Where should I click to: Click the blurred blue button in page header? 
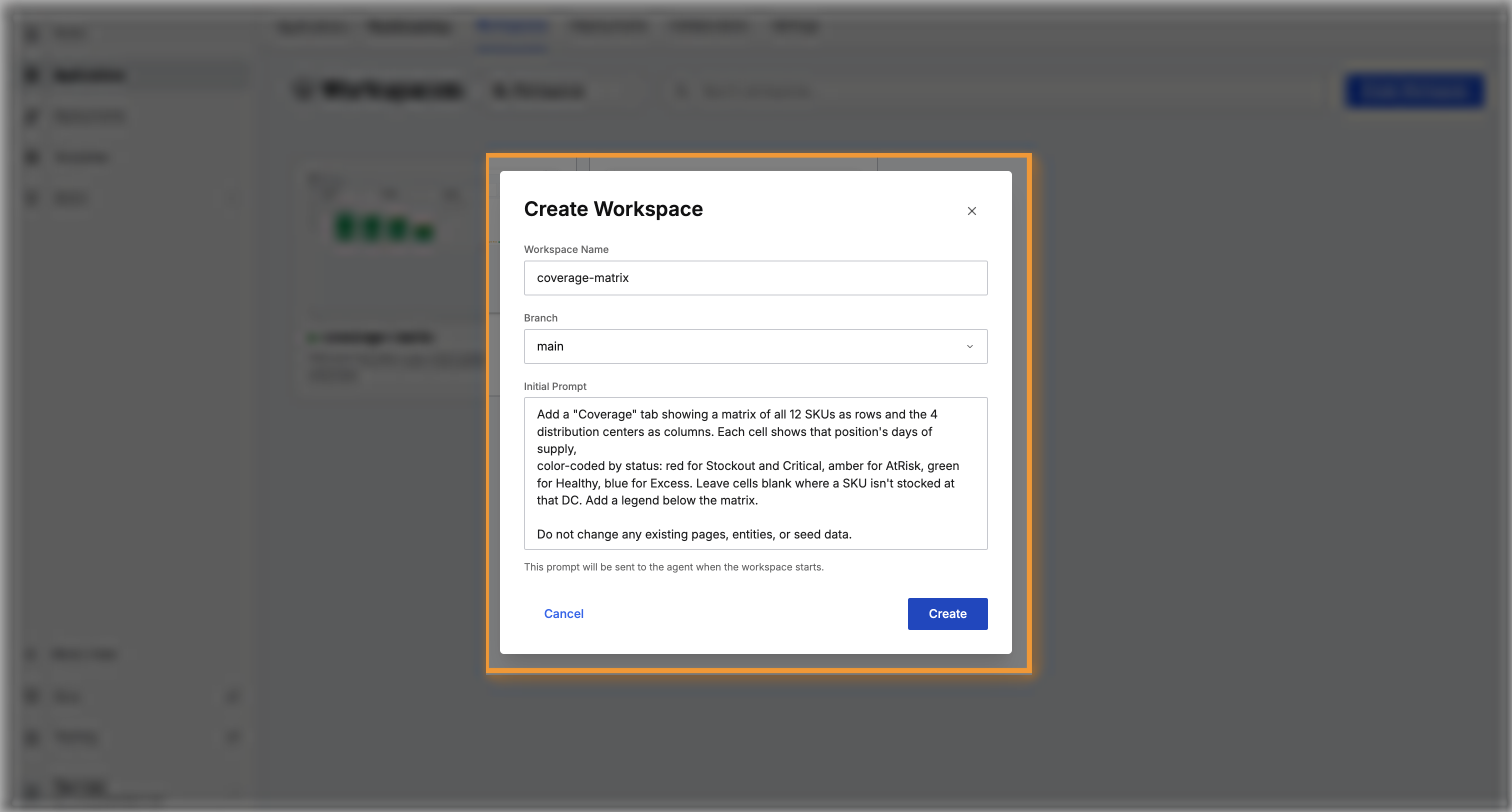pyautogui.click(x=1414, y=91)
